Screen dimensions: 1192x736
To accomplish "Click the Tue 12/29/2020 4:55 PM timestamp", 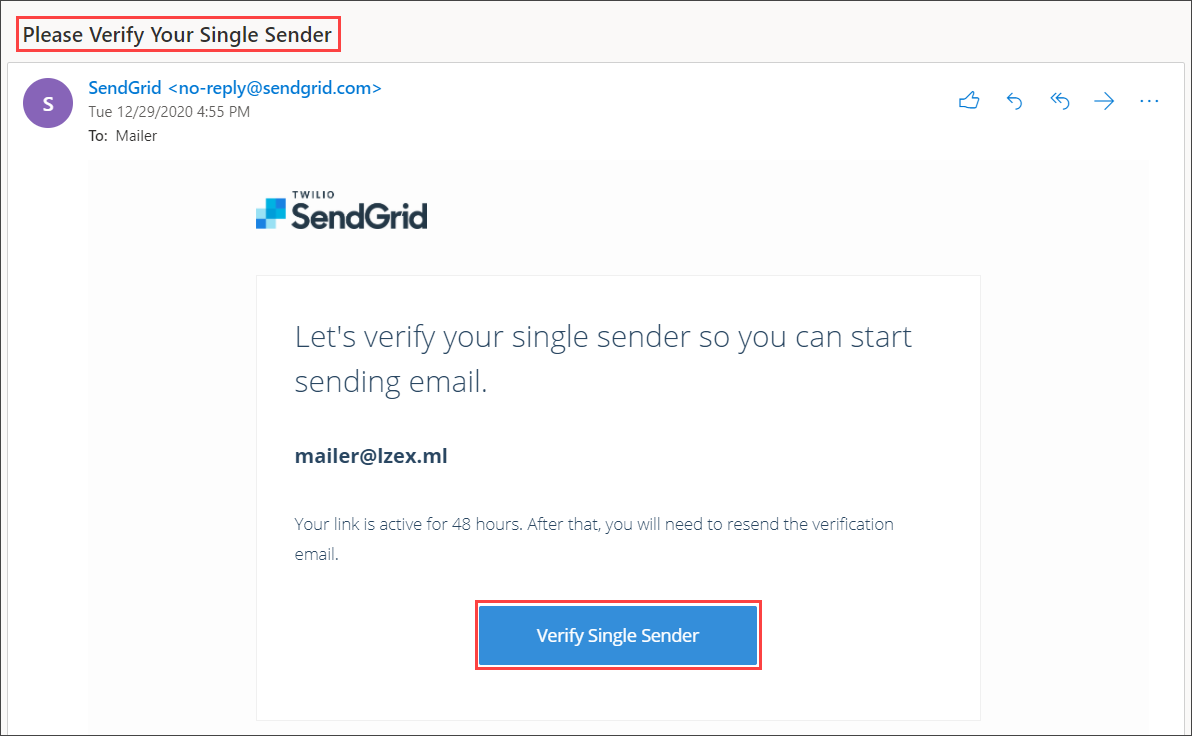I will pyautogui.click(x=169, y=112).
